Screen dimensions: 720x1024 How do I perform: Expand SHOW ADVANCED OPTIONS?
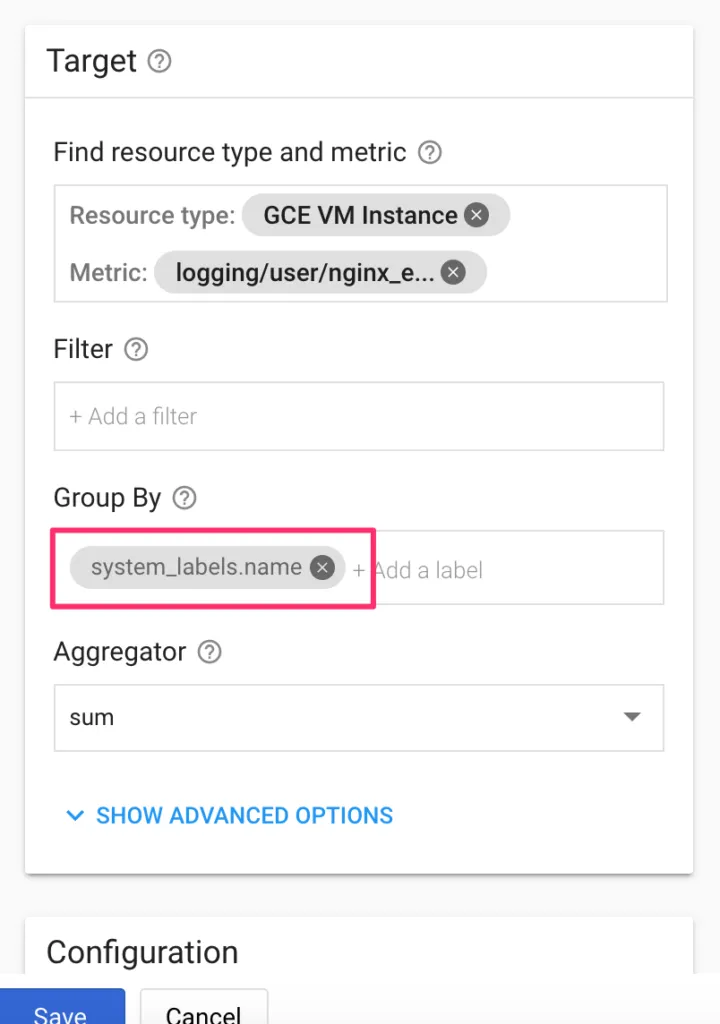[x=244, y=816]
